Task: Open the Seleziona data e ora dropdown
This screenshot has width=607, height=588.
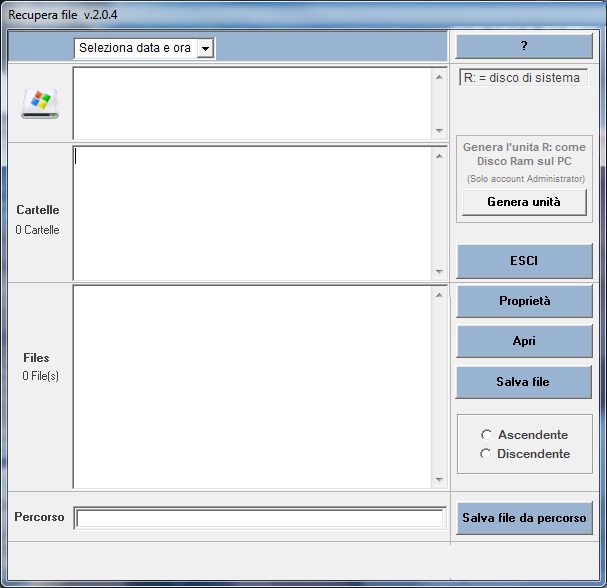Action: (206, 48)
